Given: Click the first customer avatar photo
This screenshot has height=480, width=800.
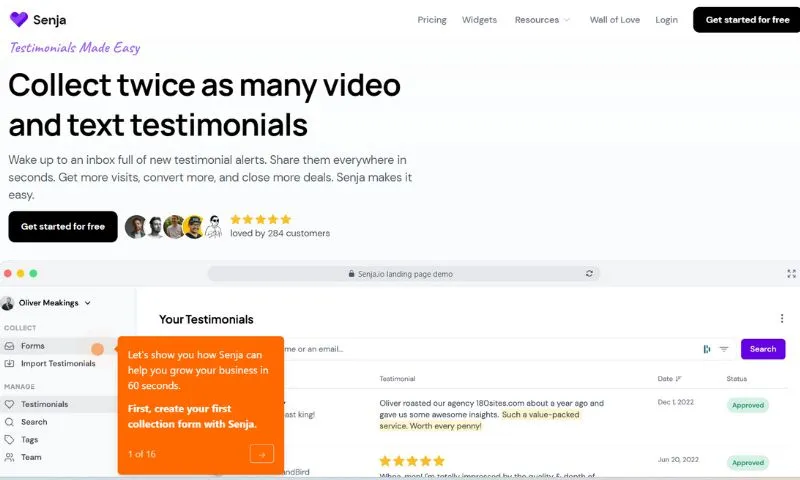Looking at the screenshot, I should tap(135, 226).
